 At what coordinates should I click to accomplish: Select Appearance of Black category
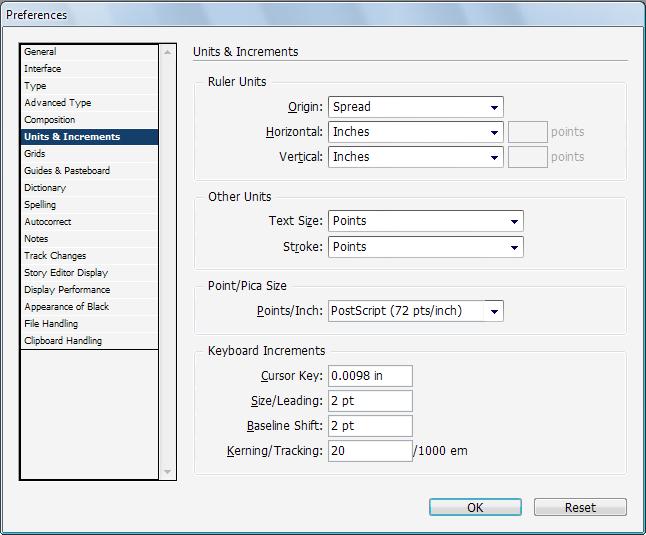89,307
